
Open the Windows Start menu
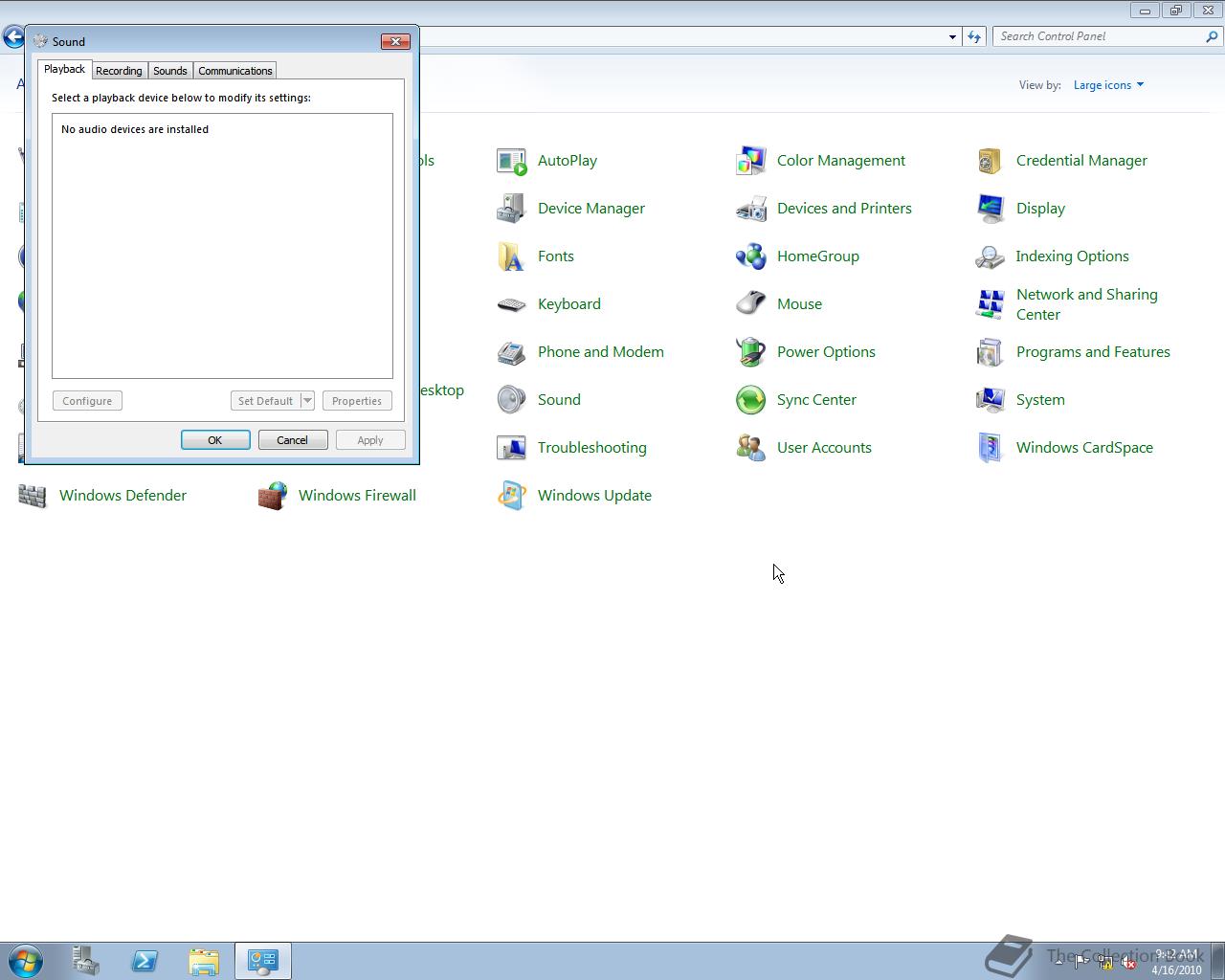(x=26, y=961)
